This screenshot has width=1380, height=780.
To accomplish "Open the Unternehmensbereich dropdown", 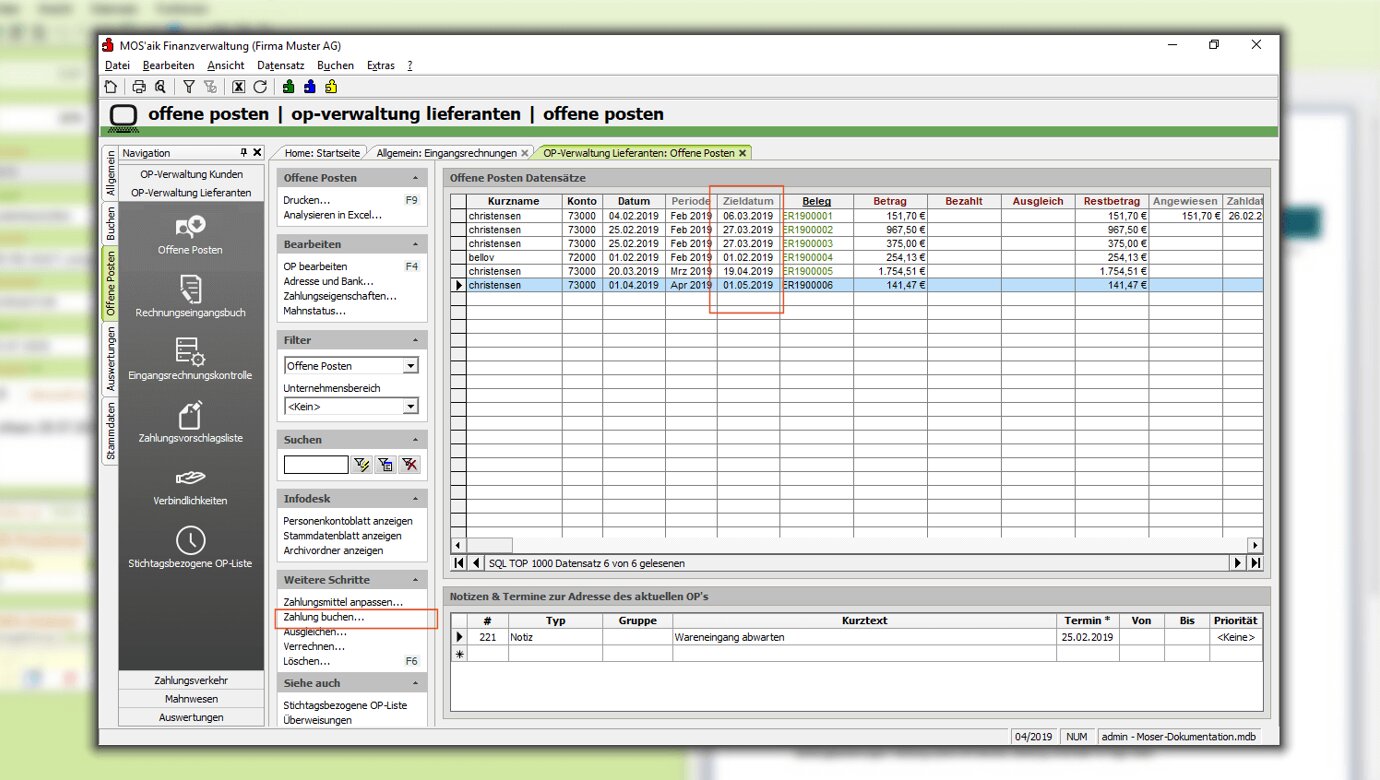I will click(x=410, y=407).
